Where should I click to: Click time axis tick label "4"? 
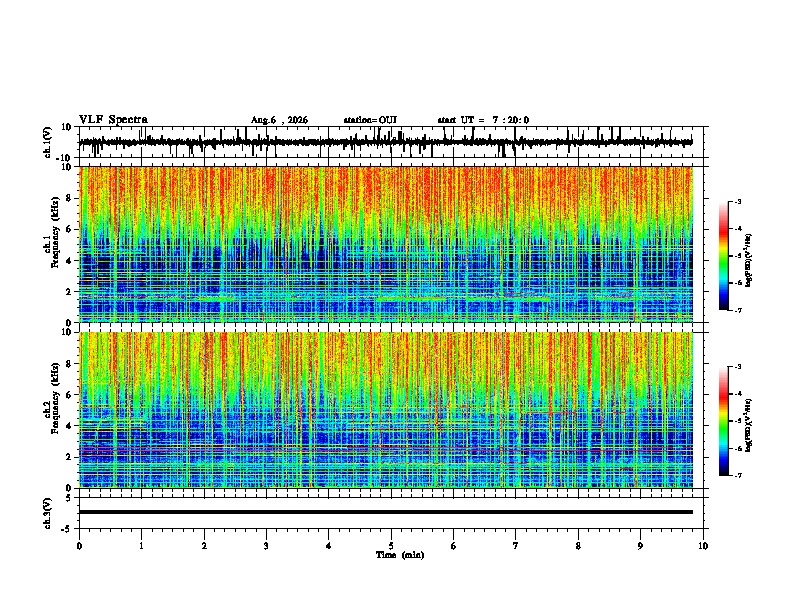click(x=329, y=545)
